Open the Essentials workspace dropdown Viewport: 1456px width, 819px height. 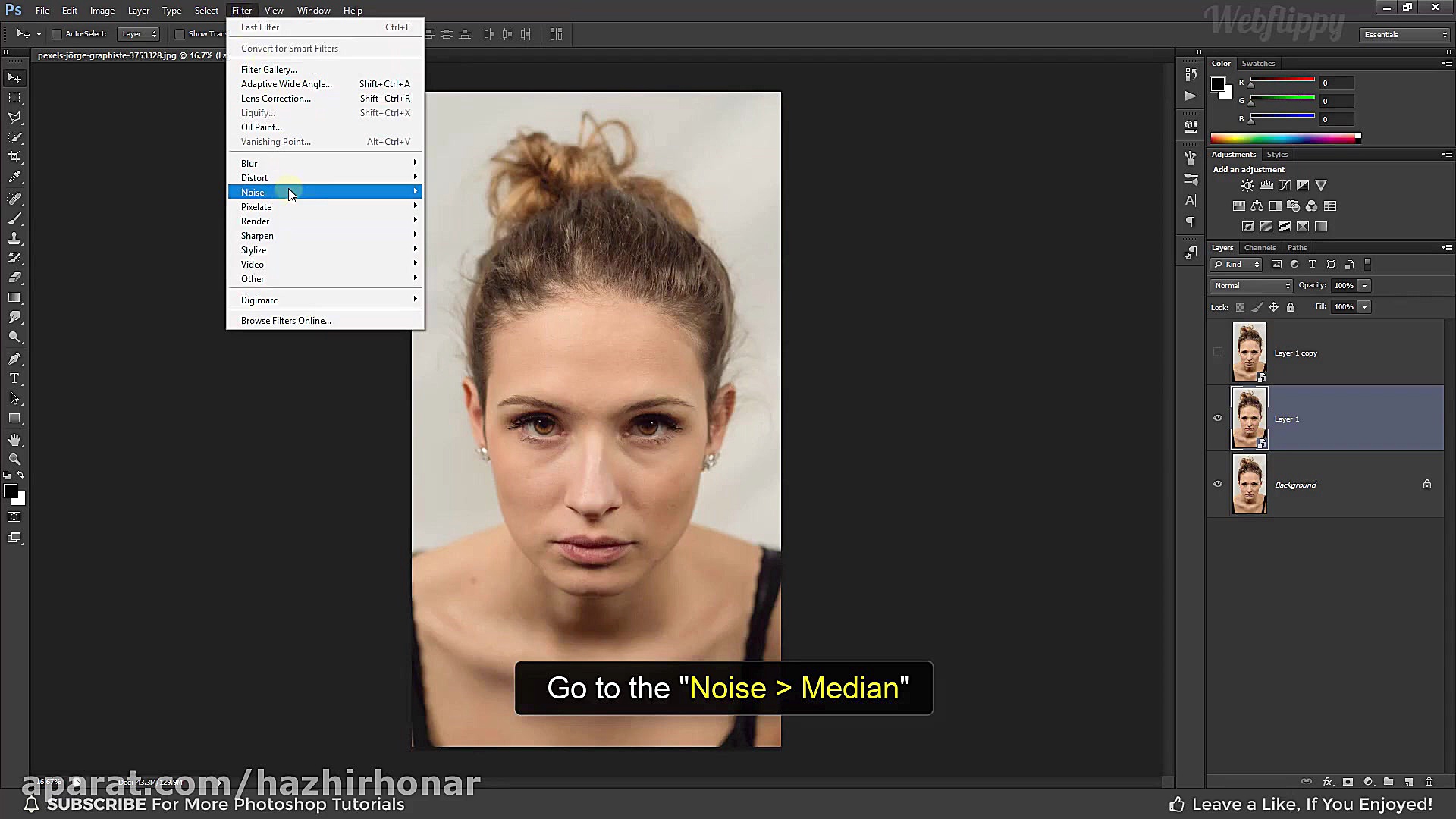[1405, 35]
